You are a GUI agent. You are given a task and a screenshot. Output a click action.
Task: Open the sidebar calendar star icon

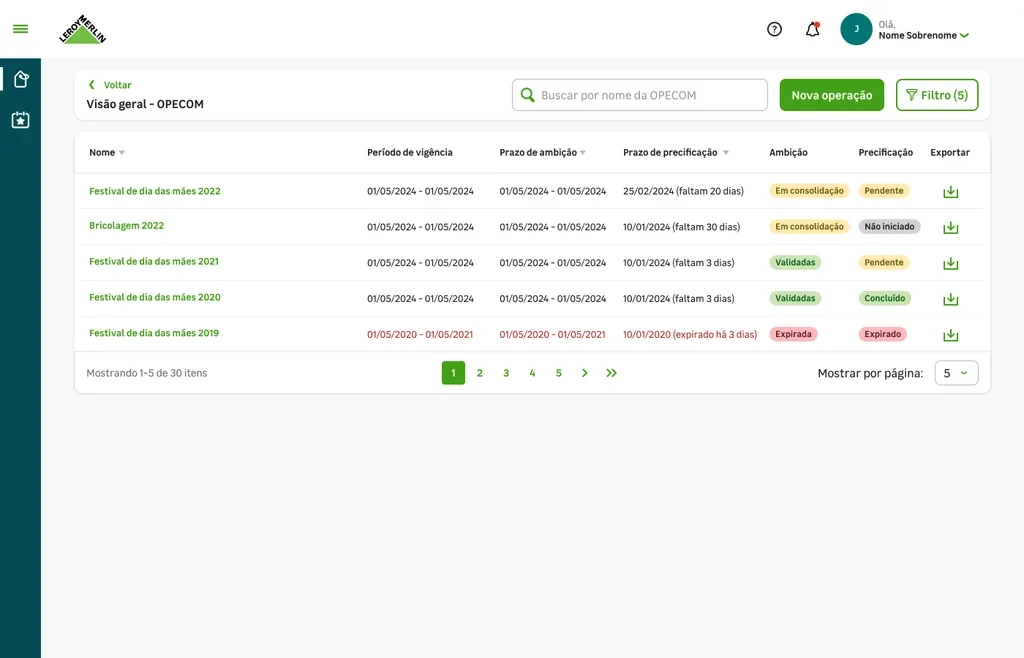point(20,120)
